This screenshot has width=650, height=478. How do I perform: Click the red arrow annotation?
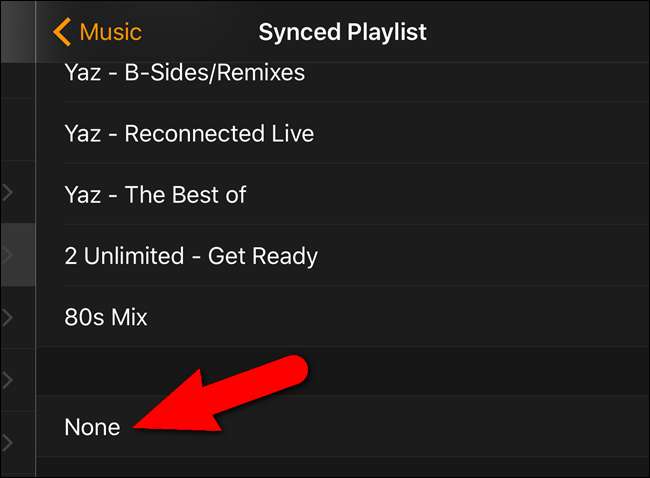[x=222, y=394]
